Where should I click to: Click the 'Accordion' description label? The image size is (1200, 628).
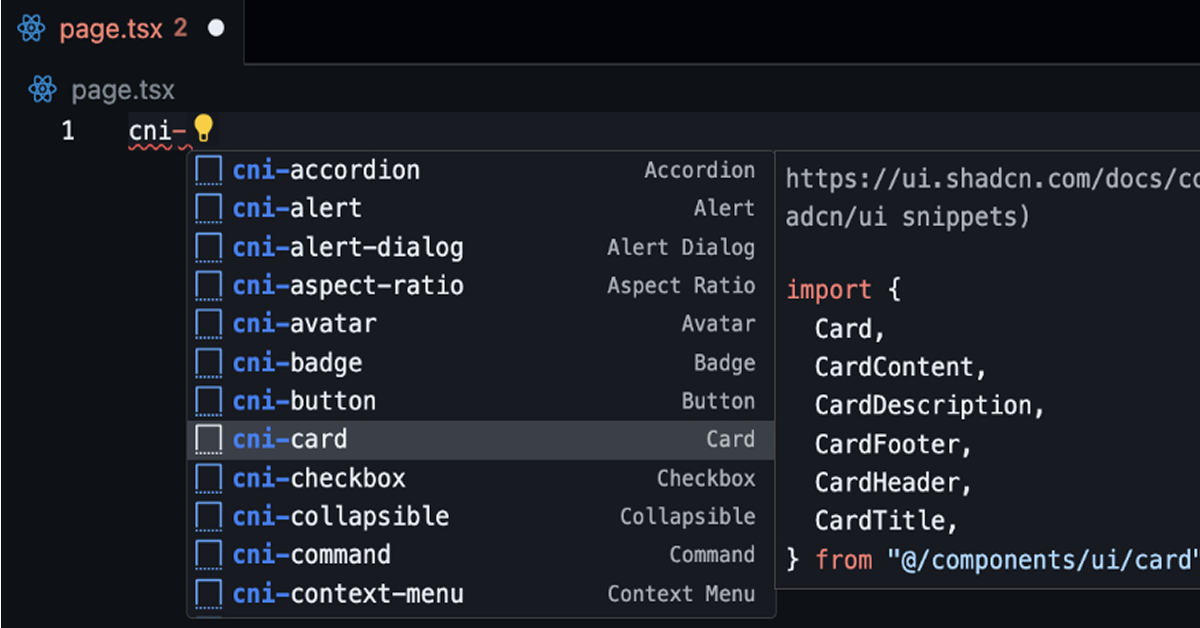tap(700, 170)
